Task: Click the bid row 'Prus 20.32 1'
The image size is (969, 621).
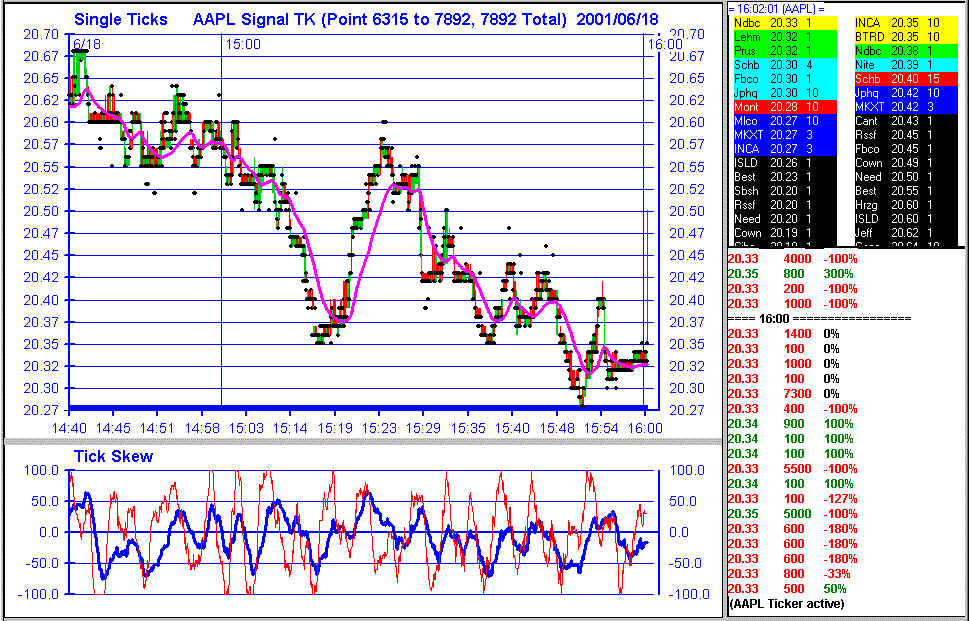Action: click(x=783, y=51)
